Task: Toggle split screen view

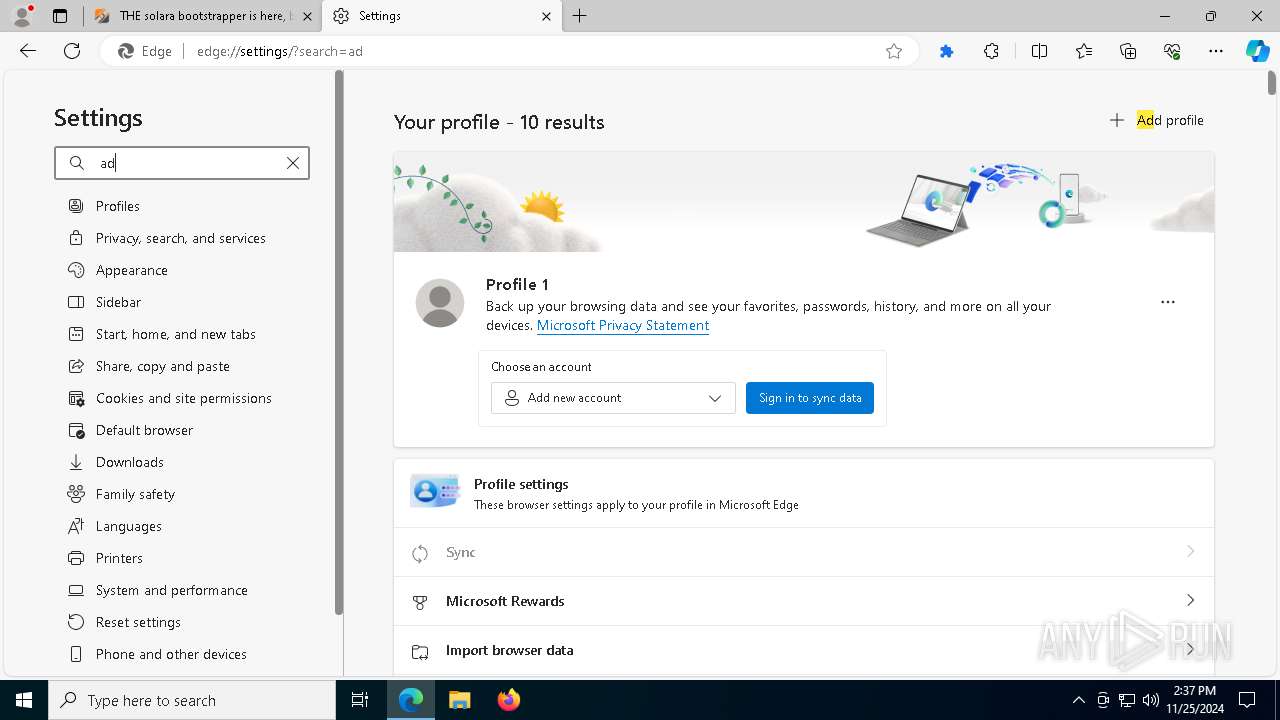Action: pos(1039,51)
